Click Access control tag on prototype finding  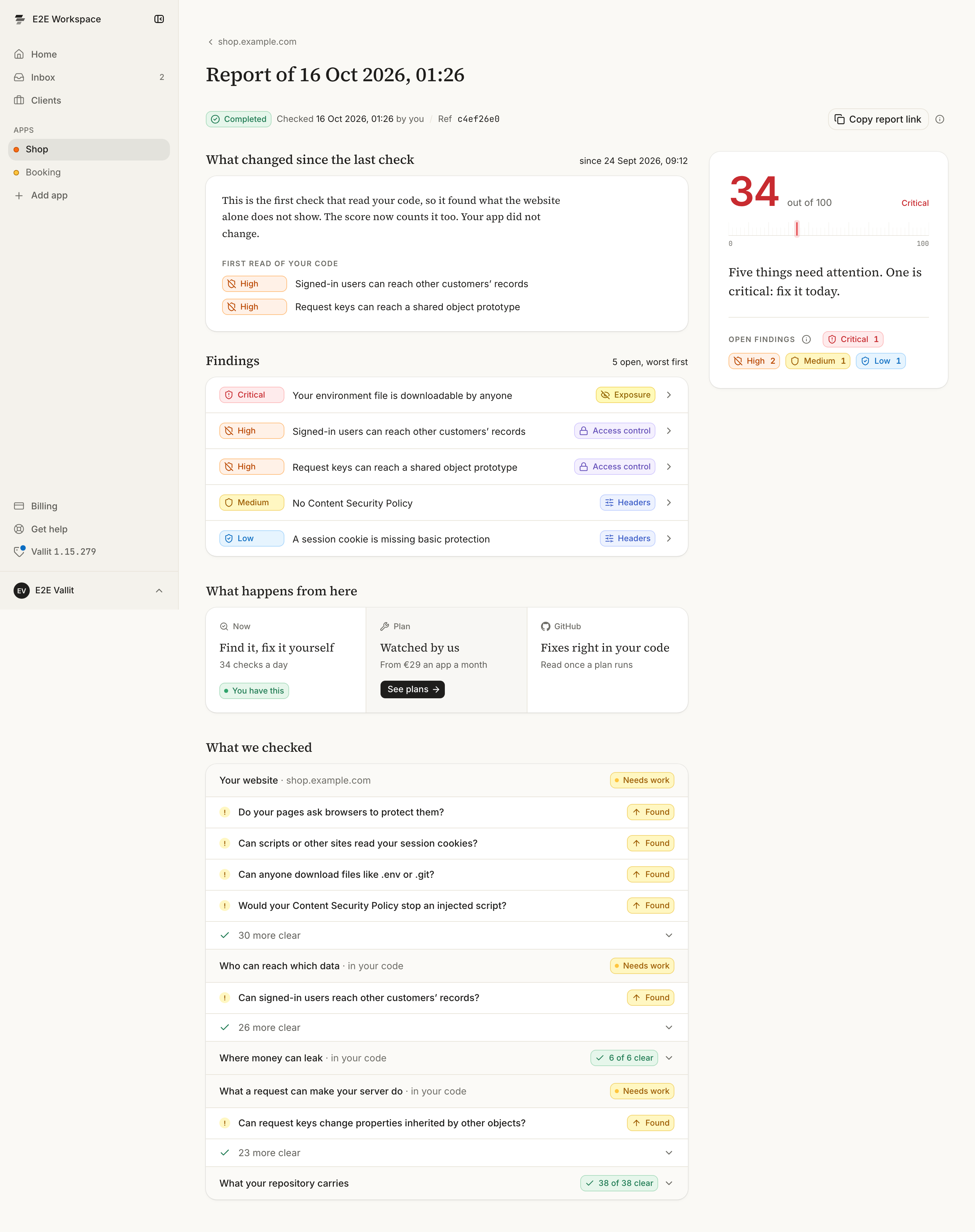pos(614,467)
